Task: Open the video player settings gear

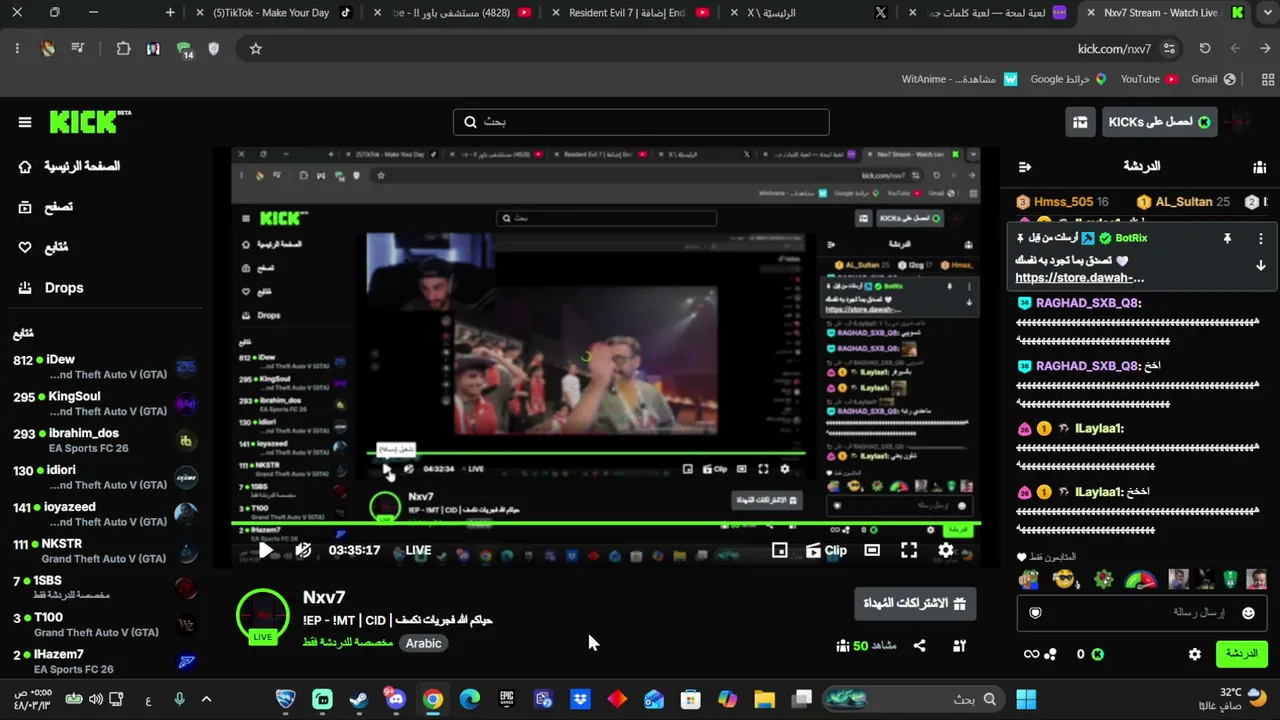Action: tap(946, 550)
